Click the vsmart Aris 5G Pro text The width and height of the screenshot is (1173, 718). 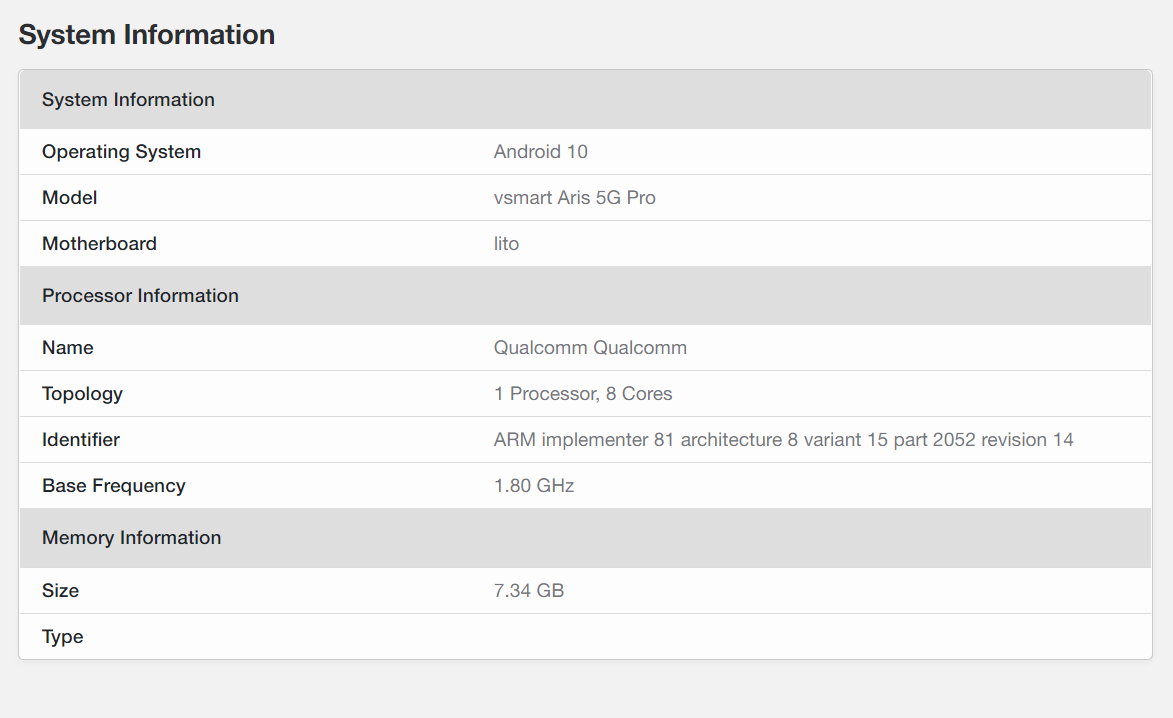(574, 198)
